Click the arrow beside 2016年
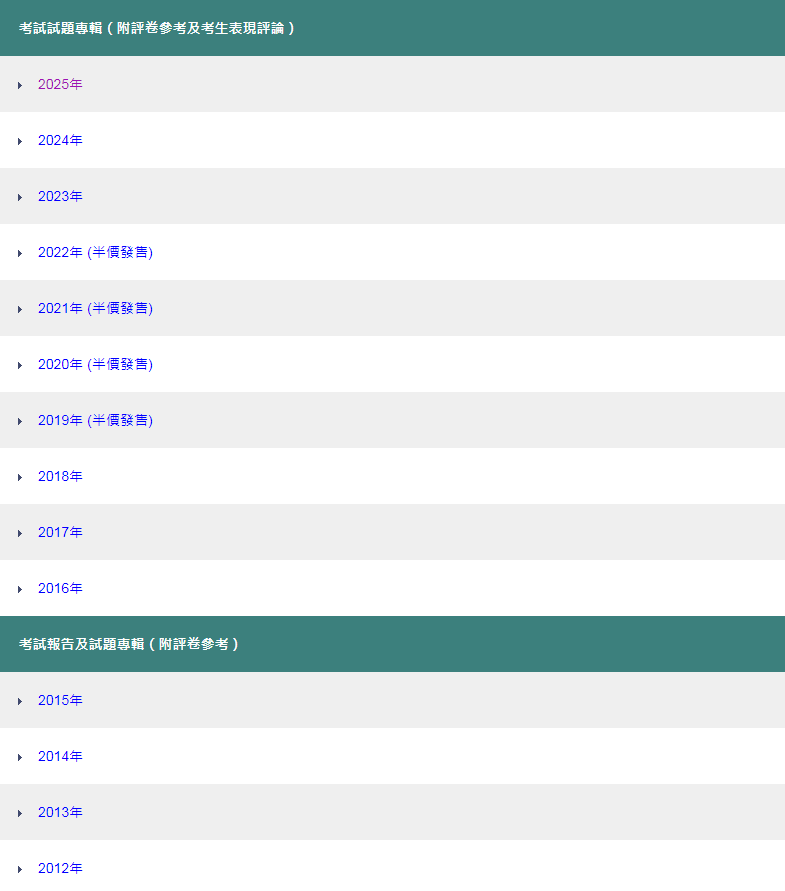Viewport: 785px width, 891px height. tap(20, 589)
